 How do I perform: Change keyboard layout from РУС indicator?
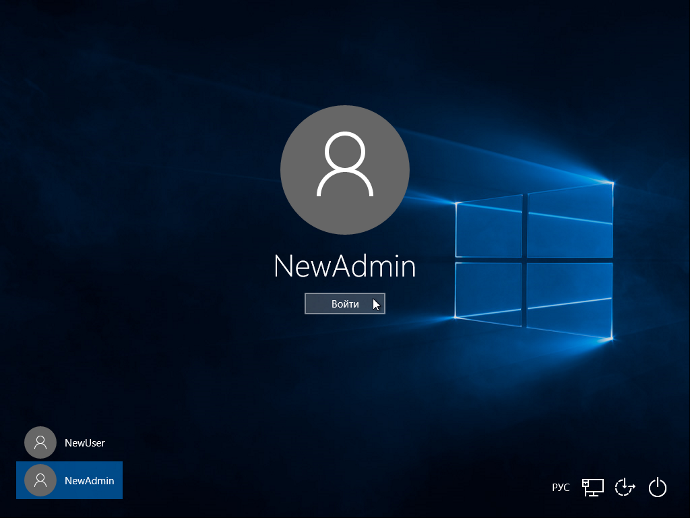coord(561,487)
